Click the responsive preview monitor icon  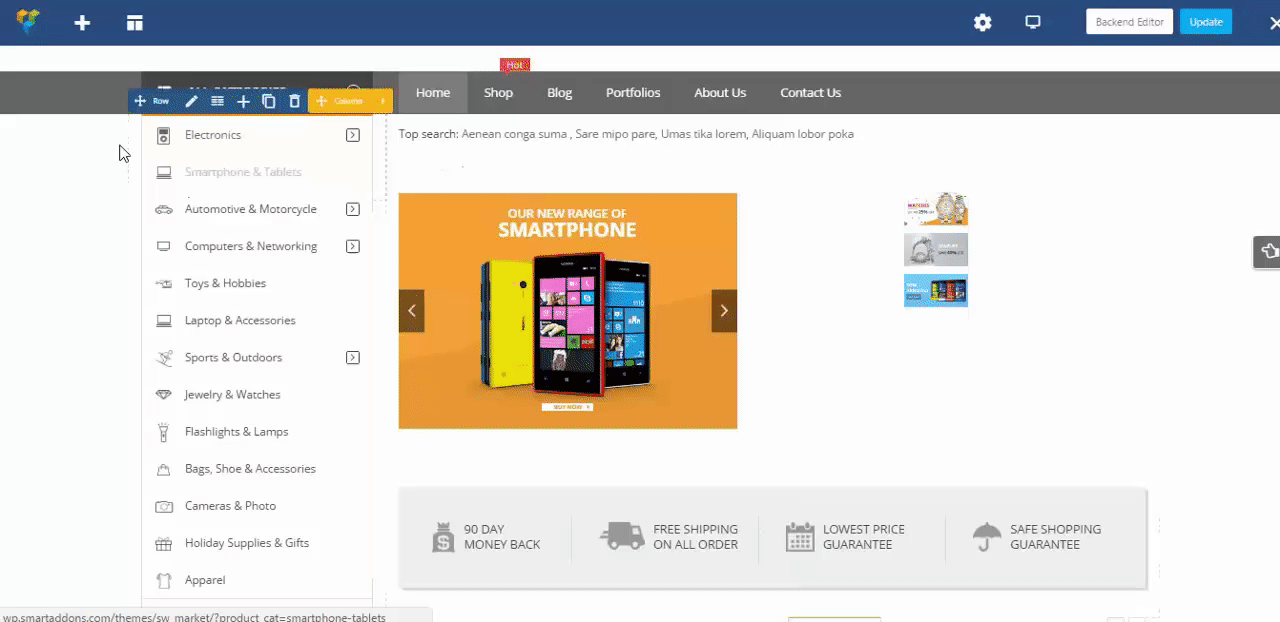click(x=1033, y=23)
